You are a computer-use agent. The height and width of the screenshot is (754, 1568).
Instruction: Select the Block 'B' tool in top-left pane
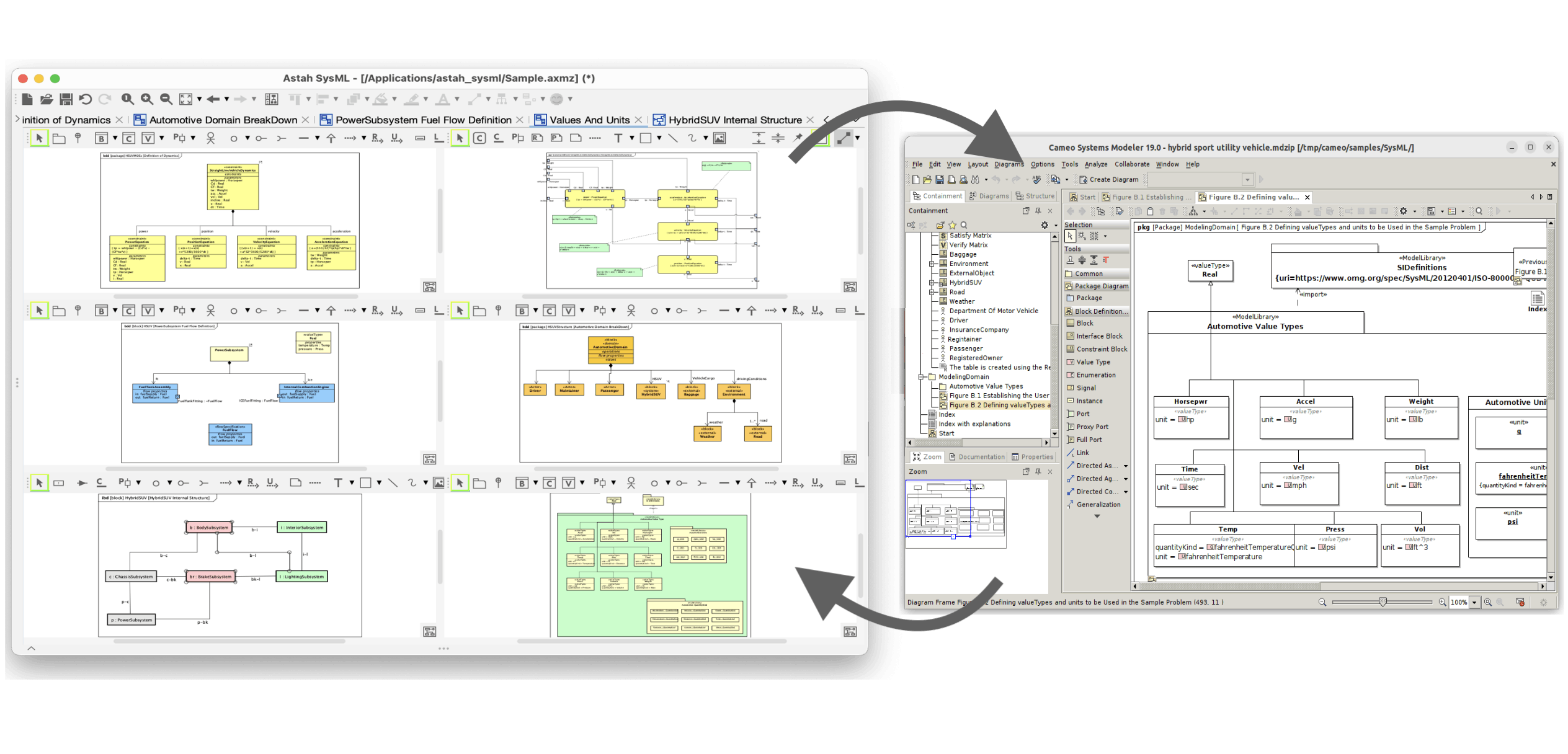tap(101, 138)
